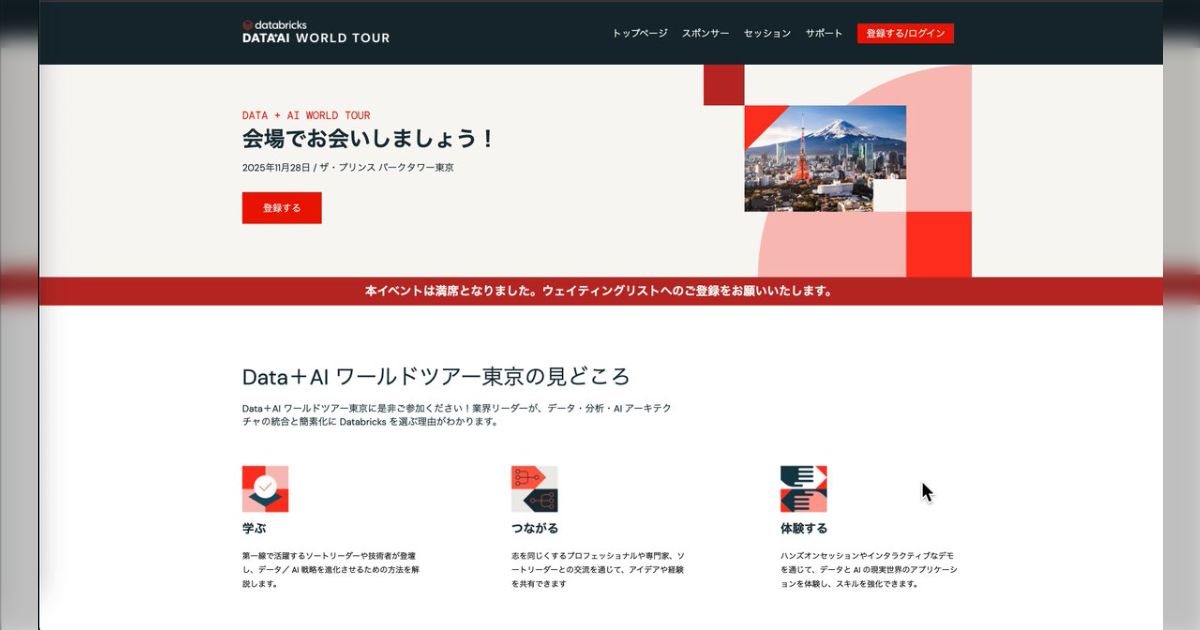This screenshot has width=1200, height=630.
Task: Open the トップページ menu item
Action: point(642,32)
